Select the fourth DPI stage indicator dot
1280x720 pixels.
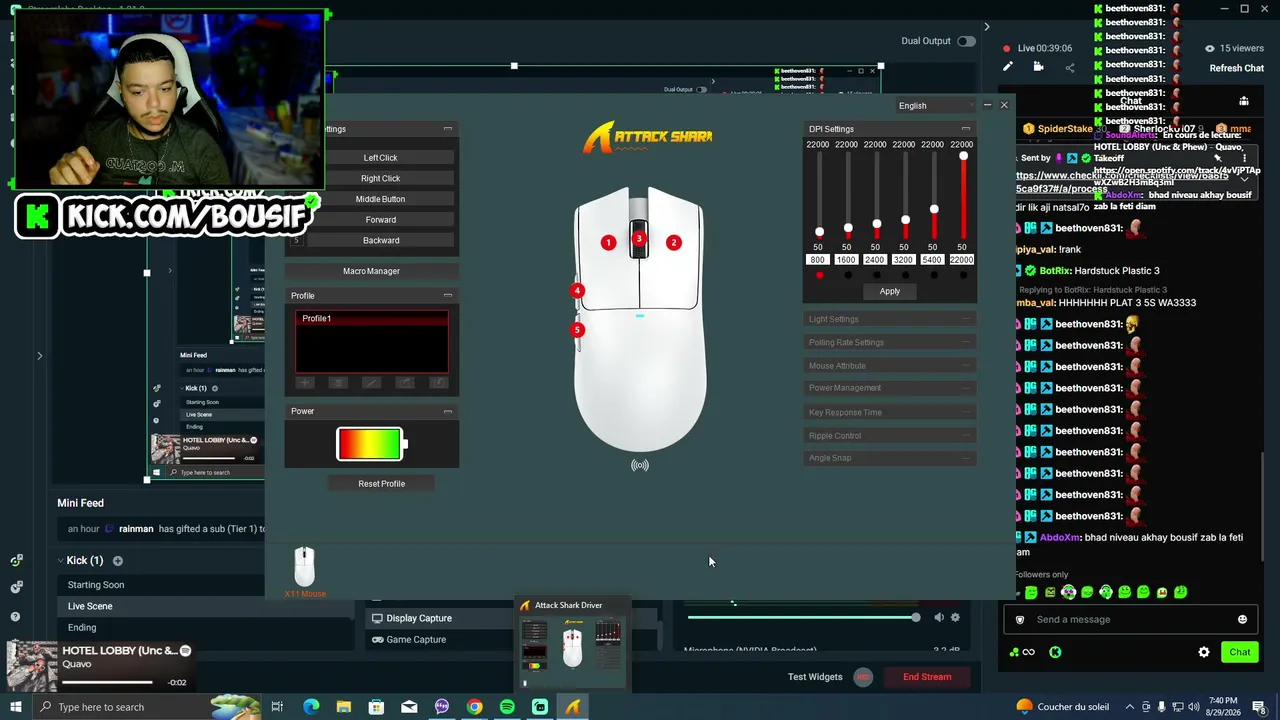click(x=905, y=275)
